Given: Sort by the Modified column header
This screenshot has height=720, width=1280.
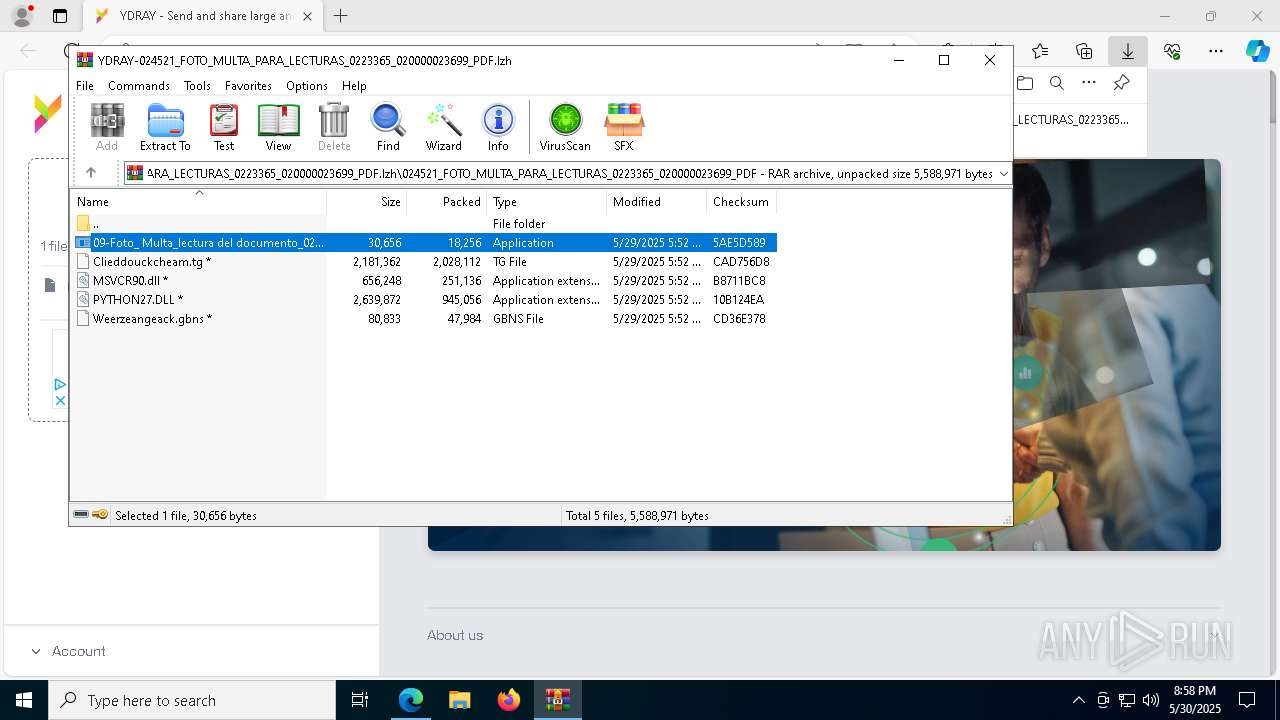Looking at the screenshot, I should 656,201.
